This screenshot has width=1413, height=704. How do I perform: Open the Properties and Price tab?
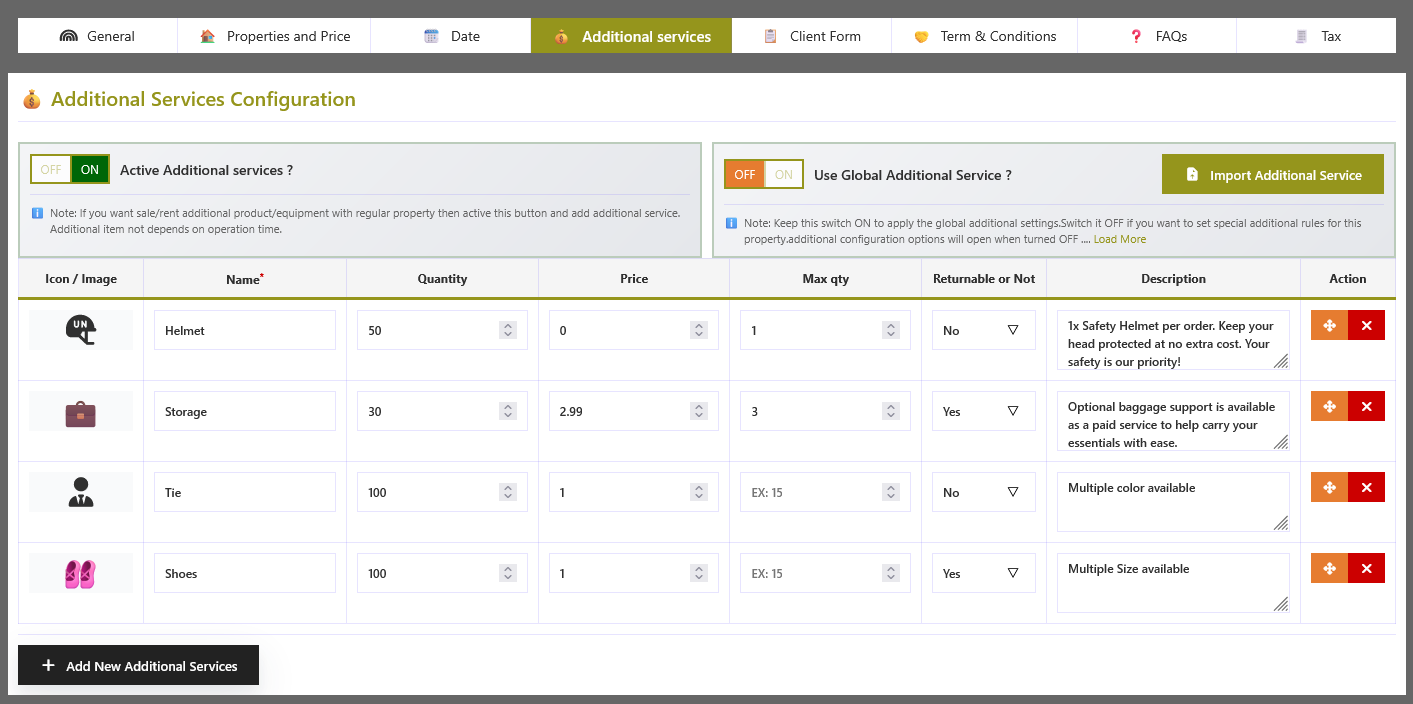(x=275, y=36)
